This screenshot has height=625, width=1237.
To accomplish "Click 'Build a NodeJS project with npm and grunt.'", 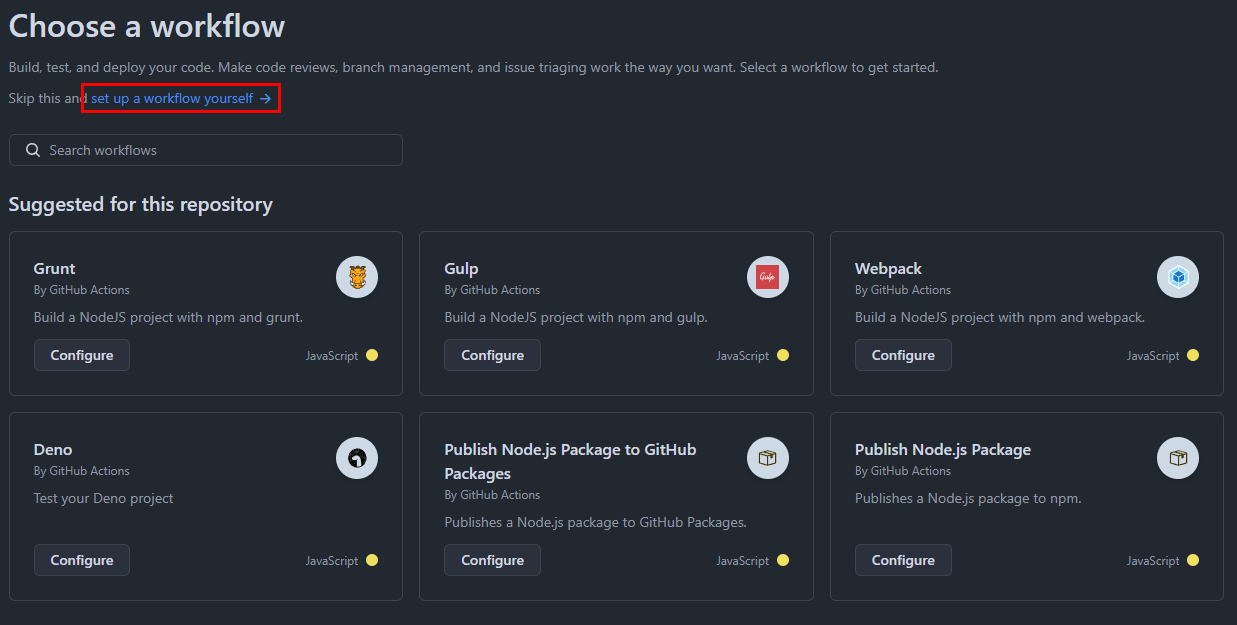I will click(x=168, y=317).
